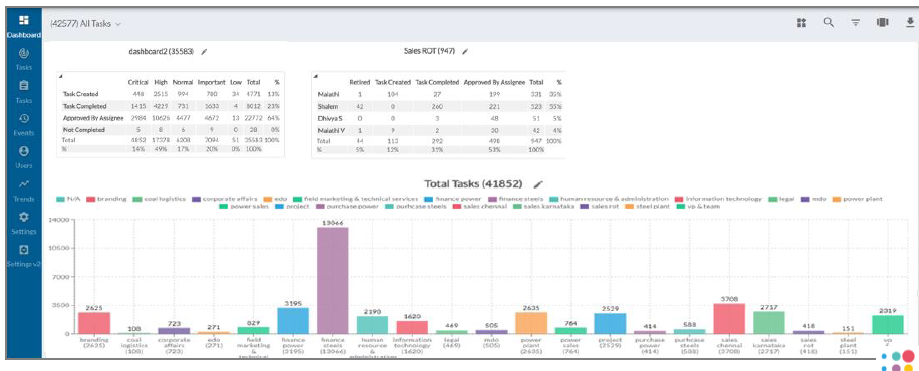Toggle finance power series in legend
919x371 pixels.
[452, 199]
